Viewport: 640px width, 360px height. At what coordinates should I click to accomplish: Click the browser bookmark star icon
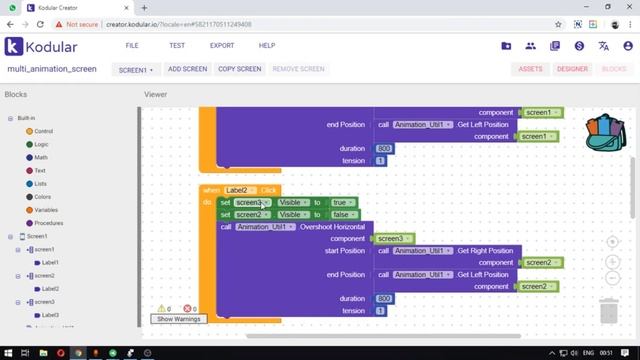coord(558,24)
